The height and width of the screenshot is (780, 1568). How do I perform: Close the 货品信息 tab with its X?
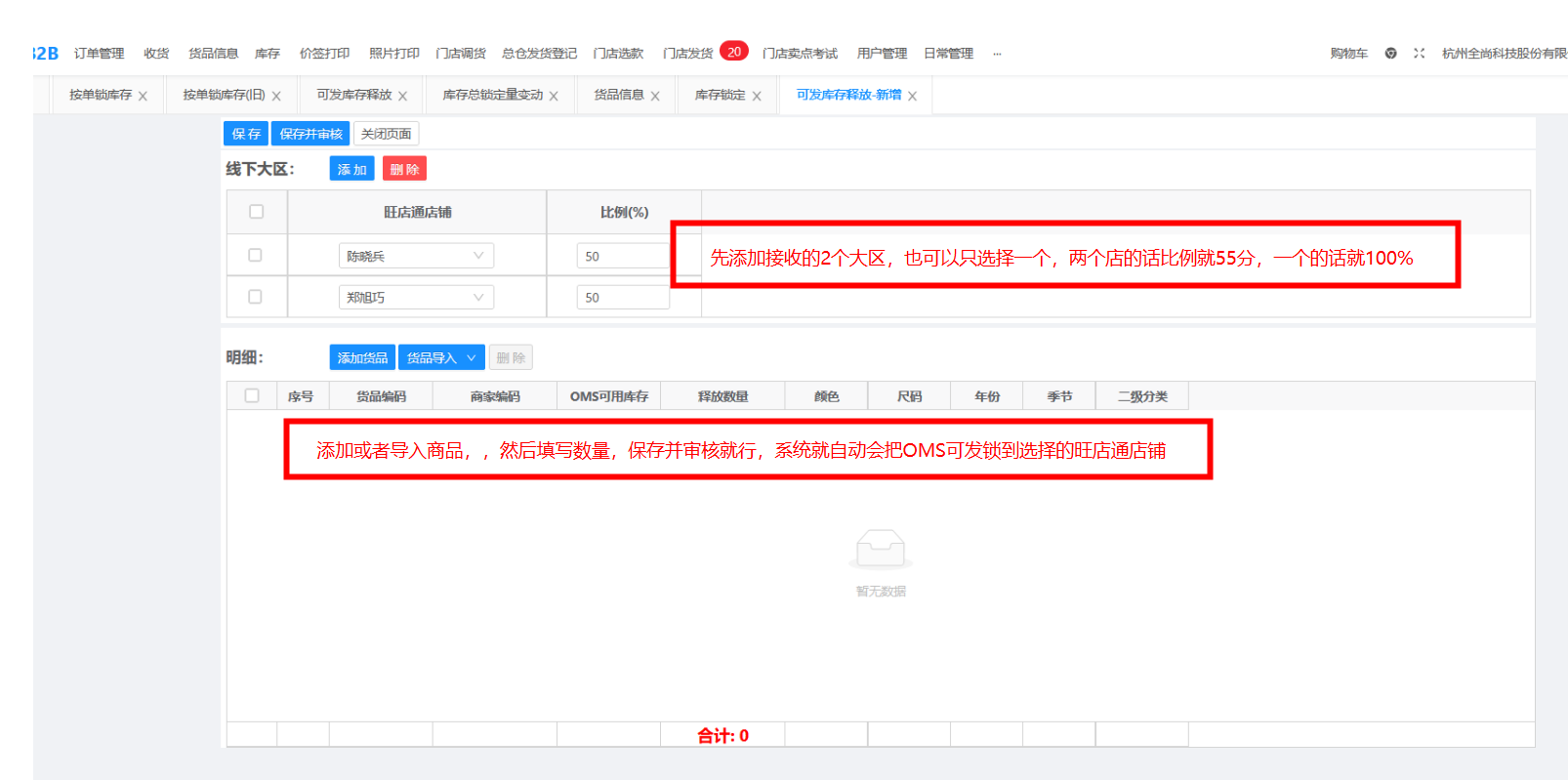pos(655,97)
